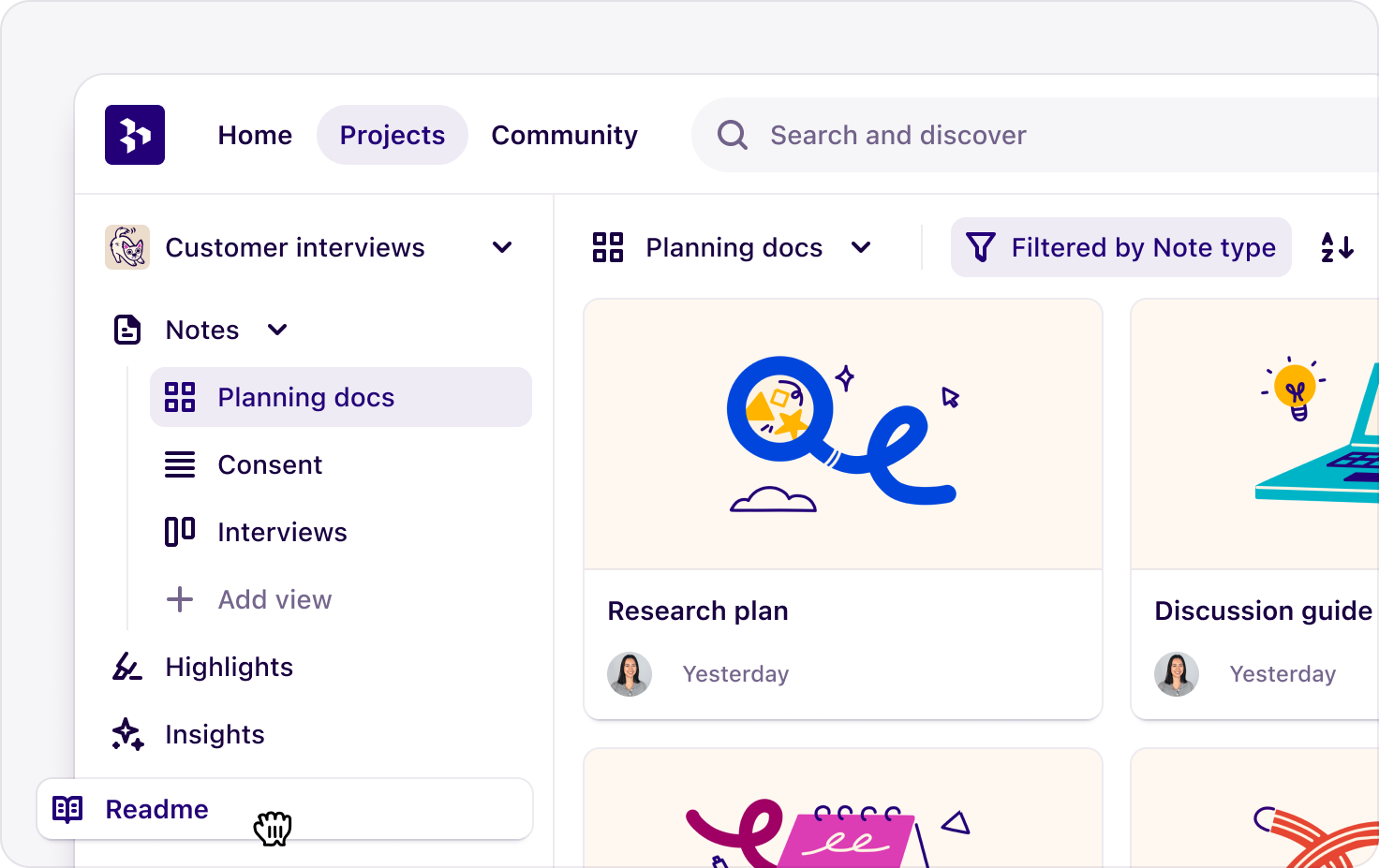
Task: Collapse the Notes section chevron
Action: coord(276,330)
